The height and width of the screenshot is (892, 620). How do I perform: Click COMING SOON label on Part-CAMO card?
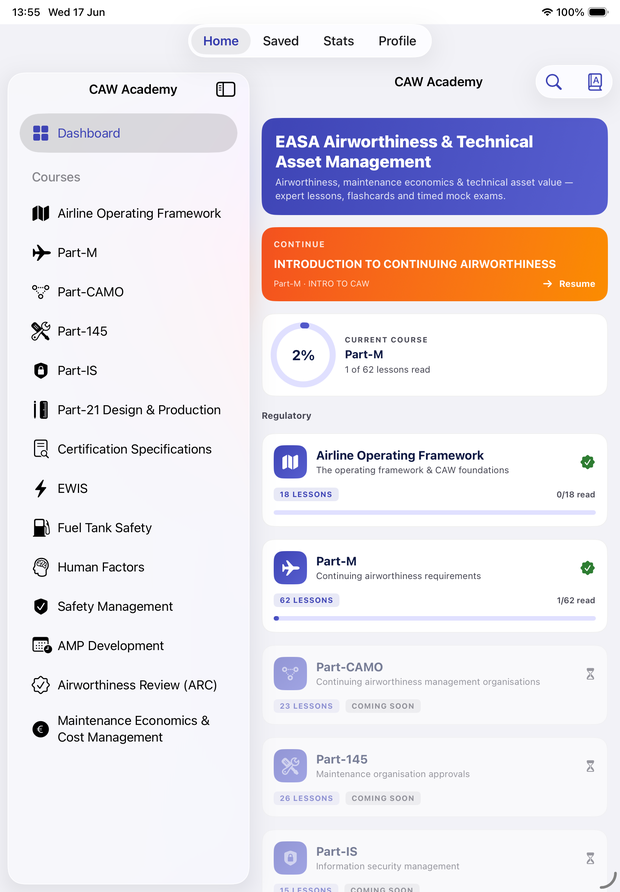[383, 706]
